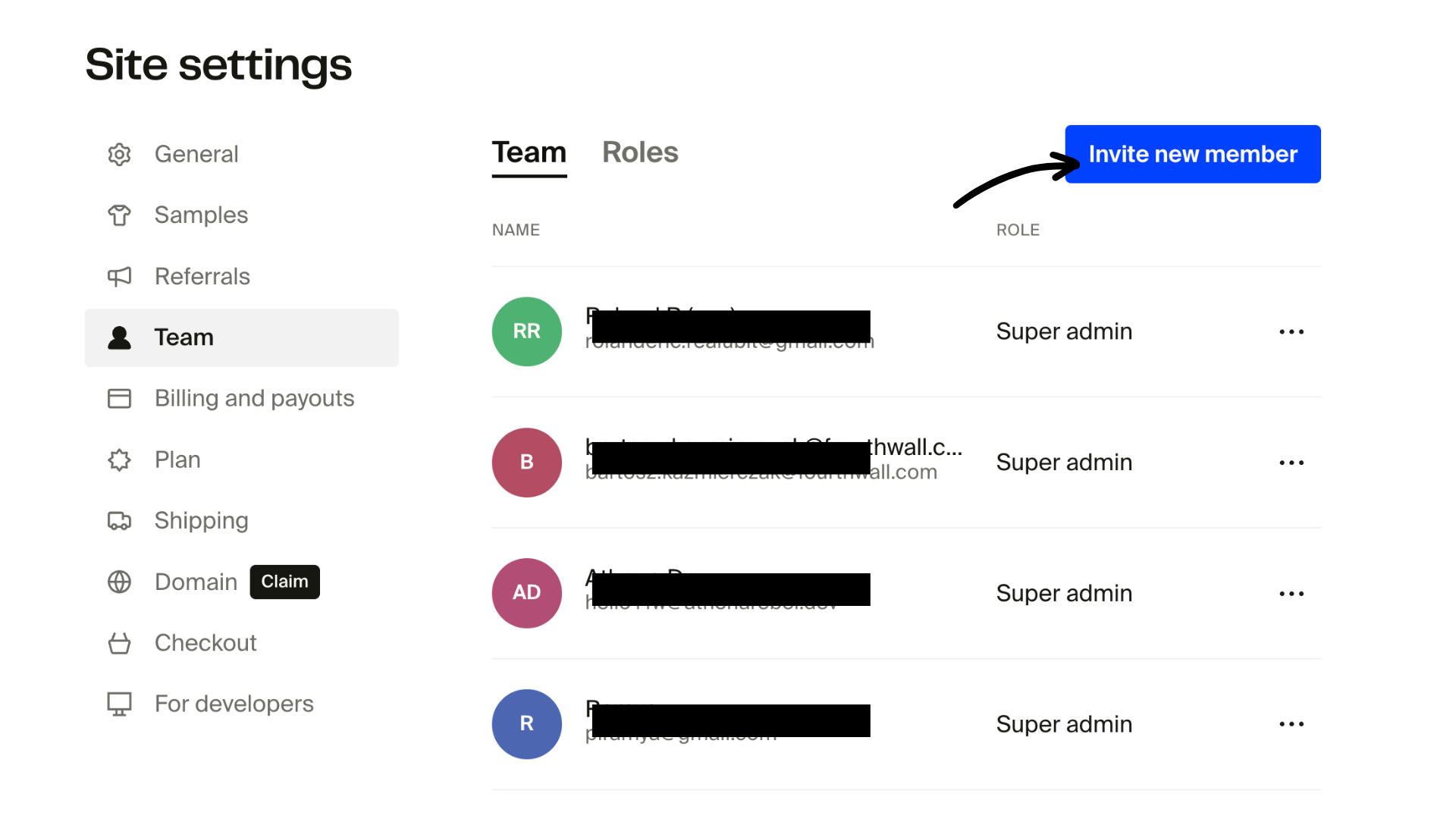The width and height of the screenshot is (1456, 819).
Task: Click the Invite new member button
Action: click(1192, 154)
